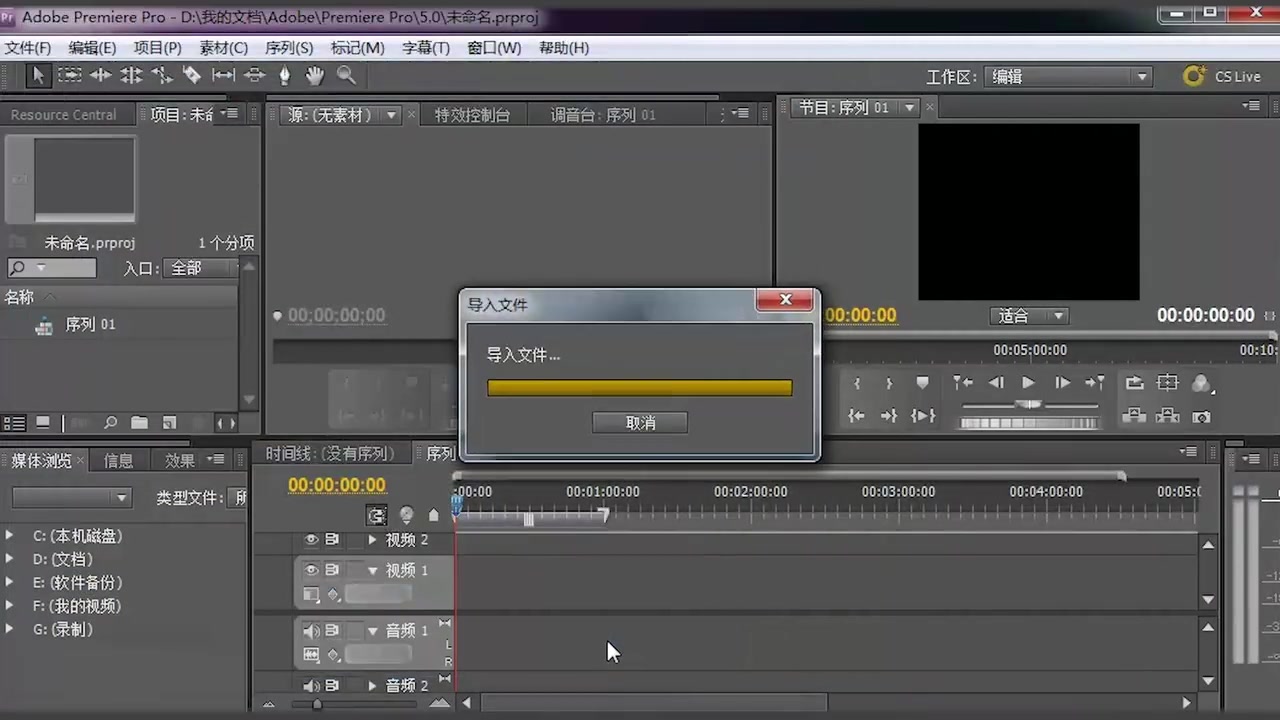1280x720 pixels.
Task: Open 字幕(T) menu
Action: click(x=426, y=48)
